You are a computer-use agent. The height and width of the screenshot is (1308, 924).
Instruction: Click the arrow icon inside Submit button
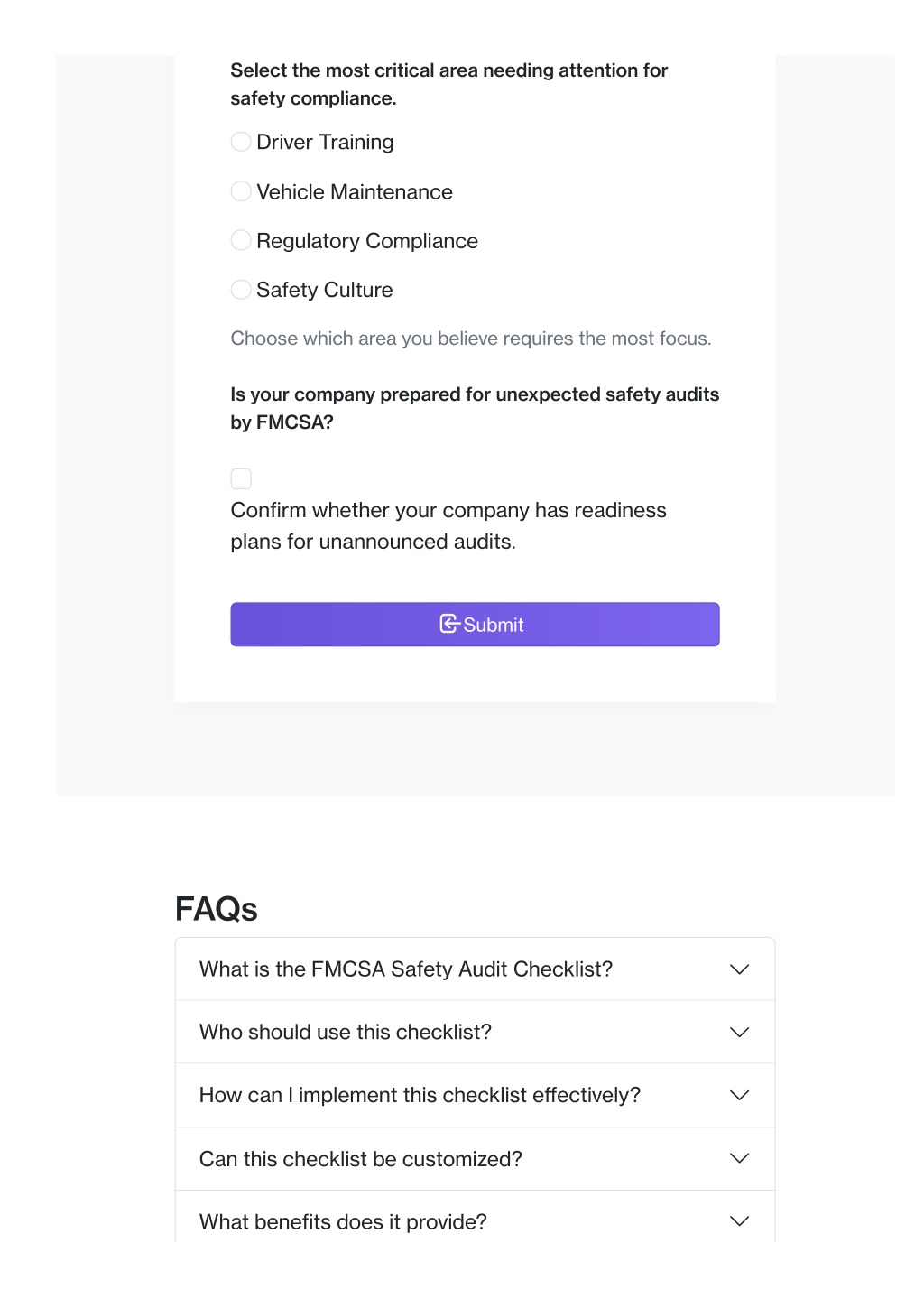pos(449,624)
